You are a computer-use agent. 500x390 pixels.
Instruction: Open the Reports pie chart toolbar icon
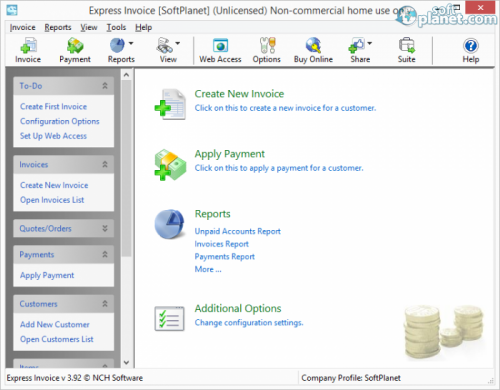(x=117, y=45)
